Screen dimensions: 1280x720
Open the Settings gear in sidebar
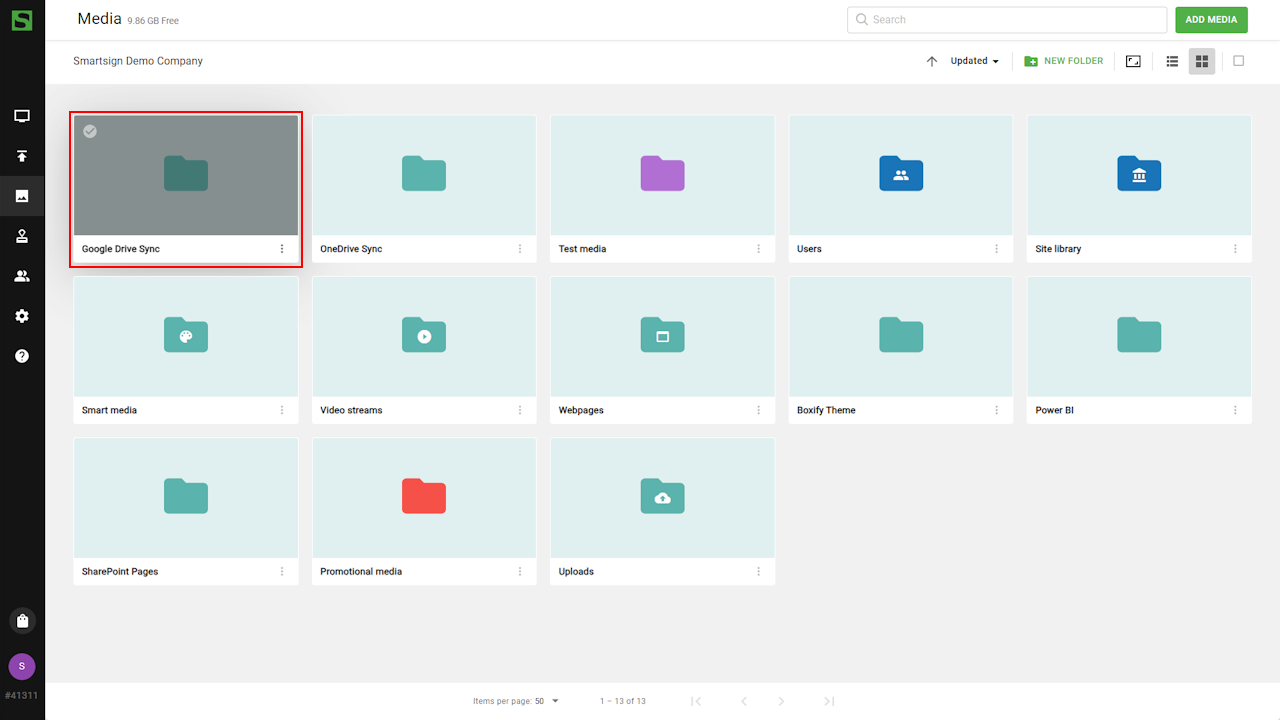click(22, 316)
